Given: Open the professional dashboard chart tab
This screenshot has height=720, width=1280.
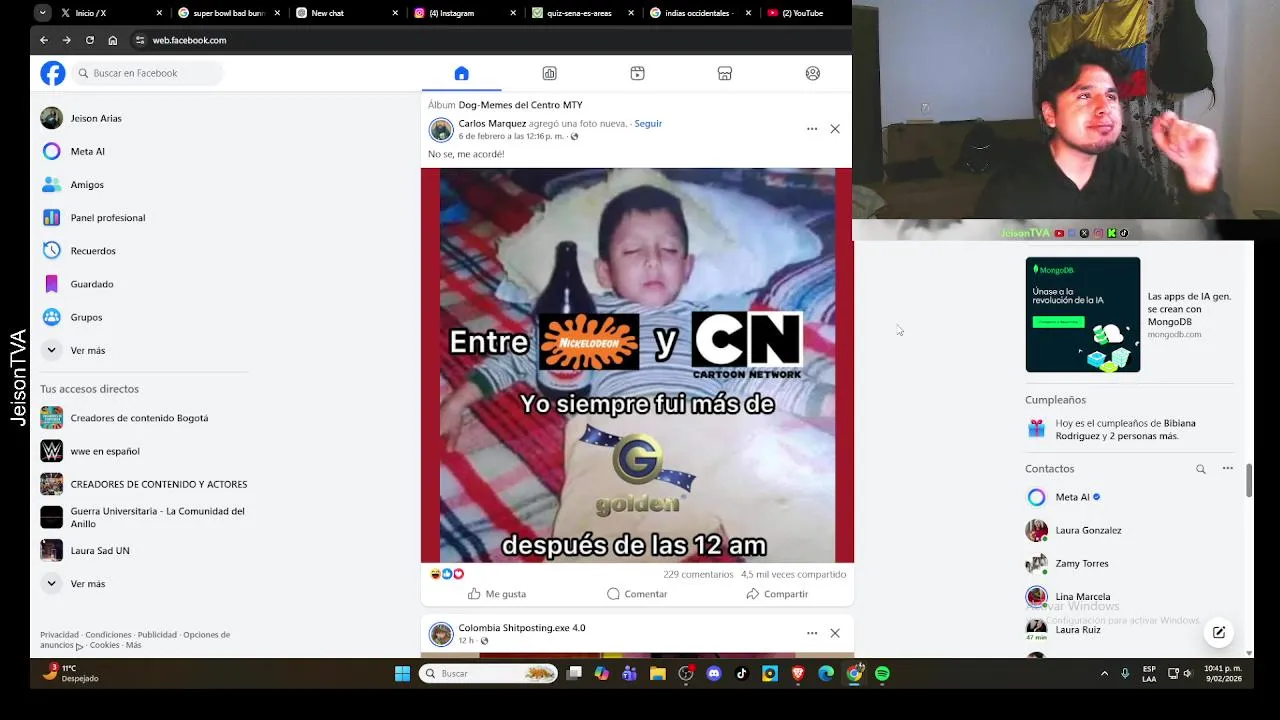Looking at the screenshot, I should pos(549,73).
